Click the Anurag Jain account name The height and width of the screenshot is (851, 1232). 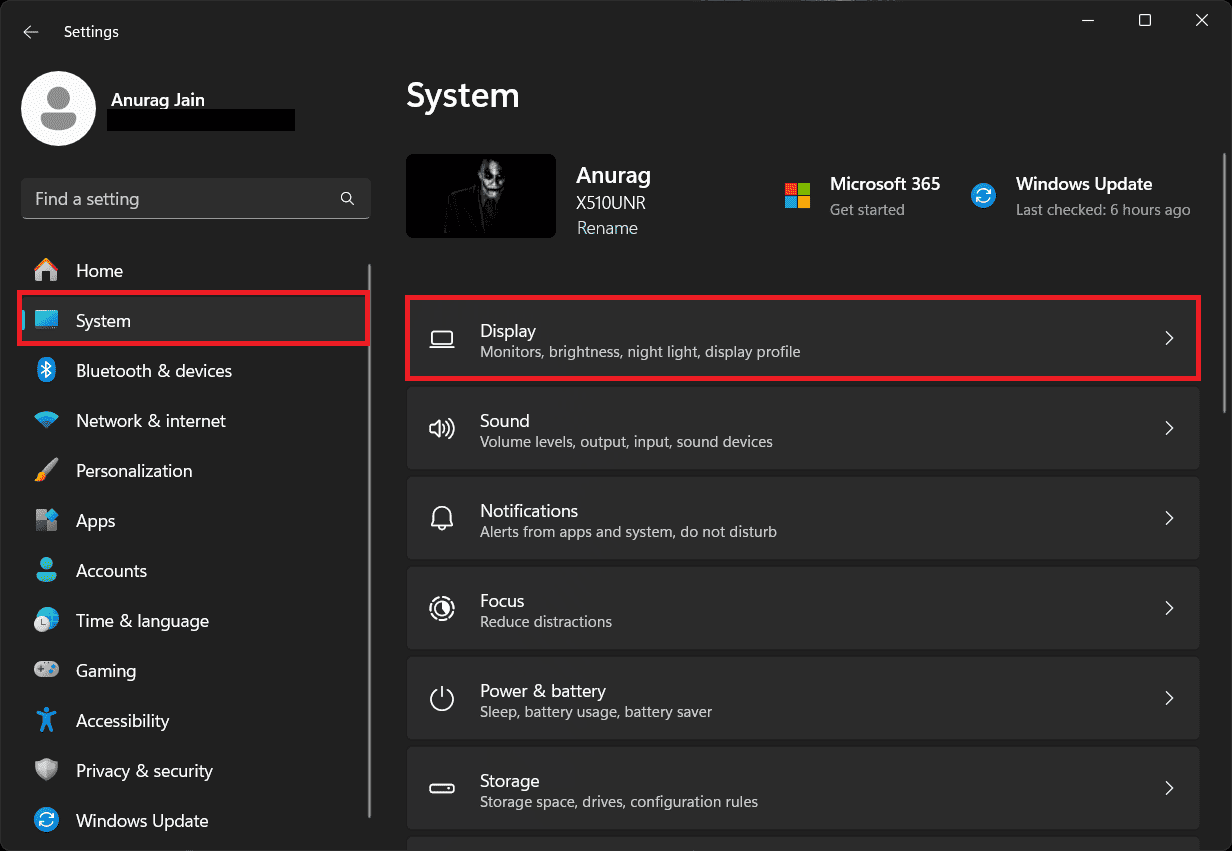(157, 100)
